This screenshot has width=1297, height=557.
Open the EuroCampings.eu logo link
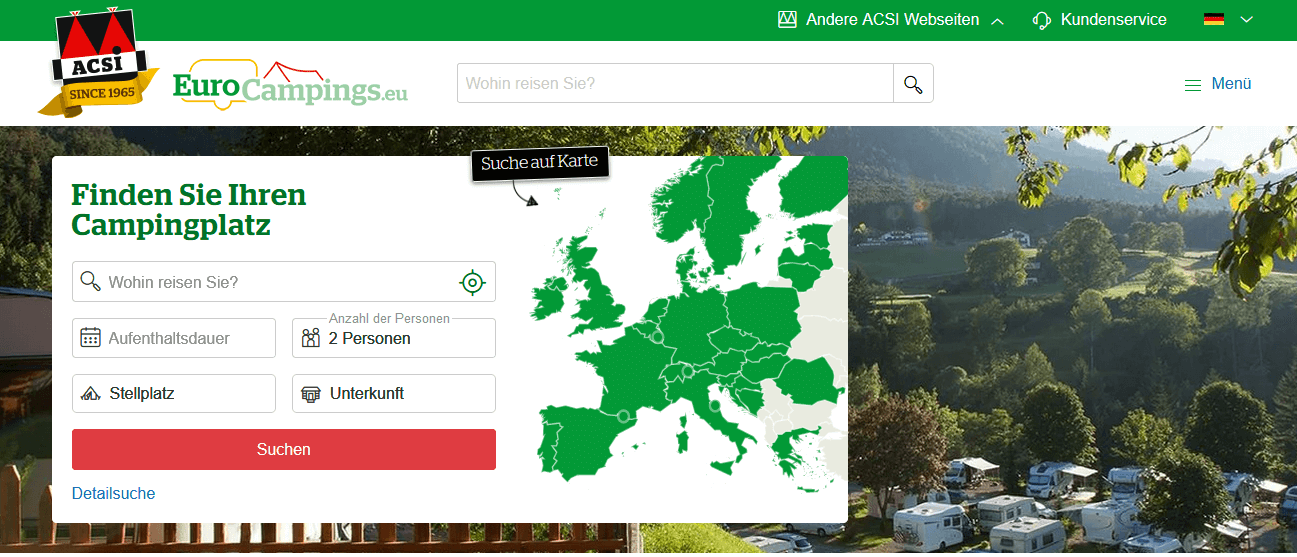coord(290,84)
